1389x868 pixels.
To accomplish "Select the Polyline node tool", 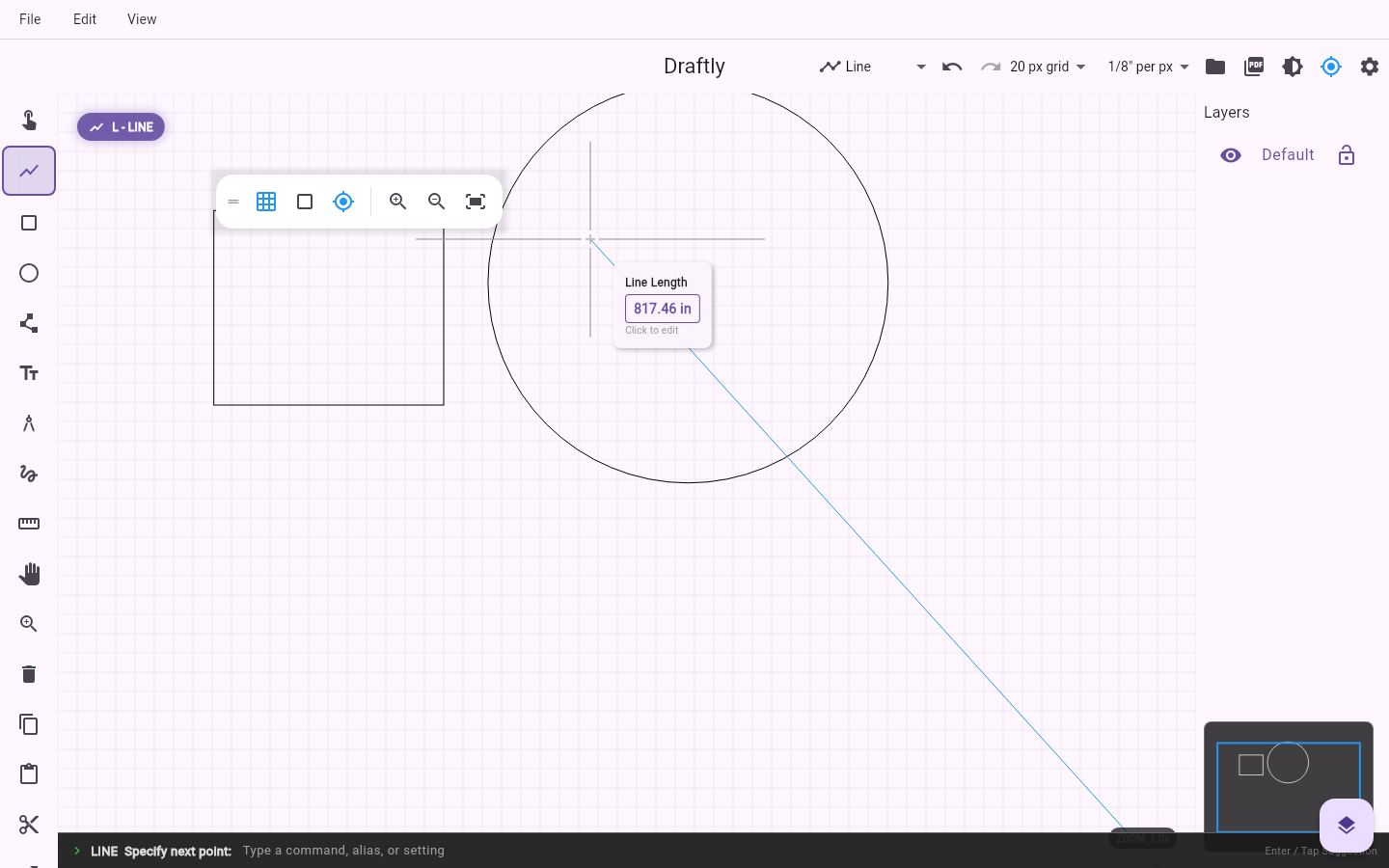I will [29, 323].
